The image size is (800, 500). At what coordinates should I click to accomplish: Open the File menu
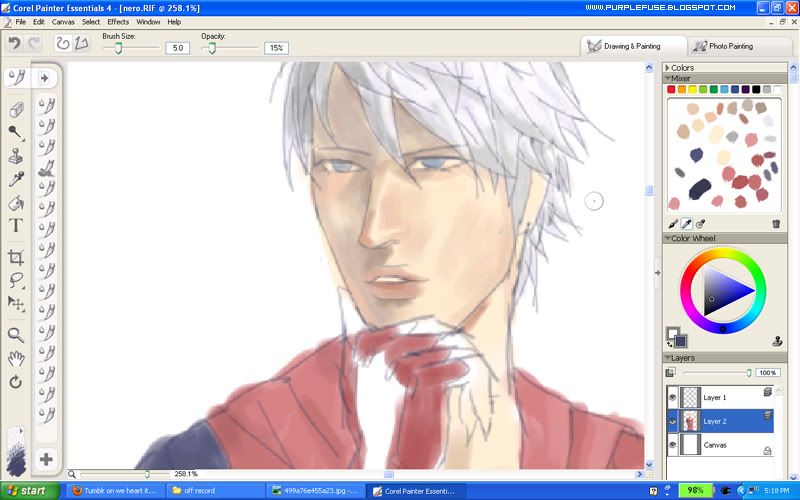tap(20, 22)
